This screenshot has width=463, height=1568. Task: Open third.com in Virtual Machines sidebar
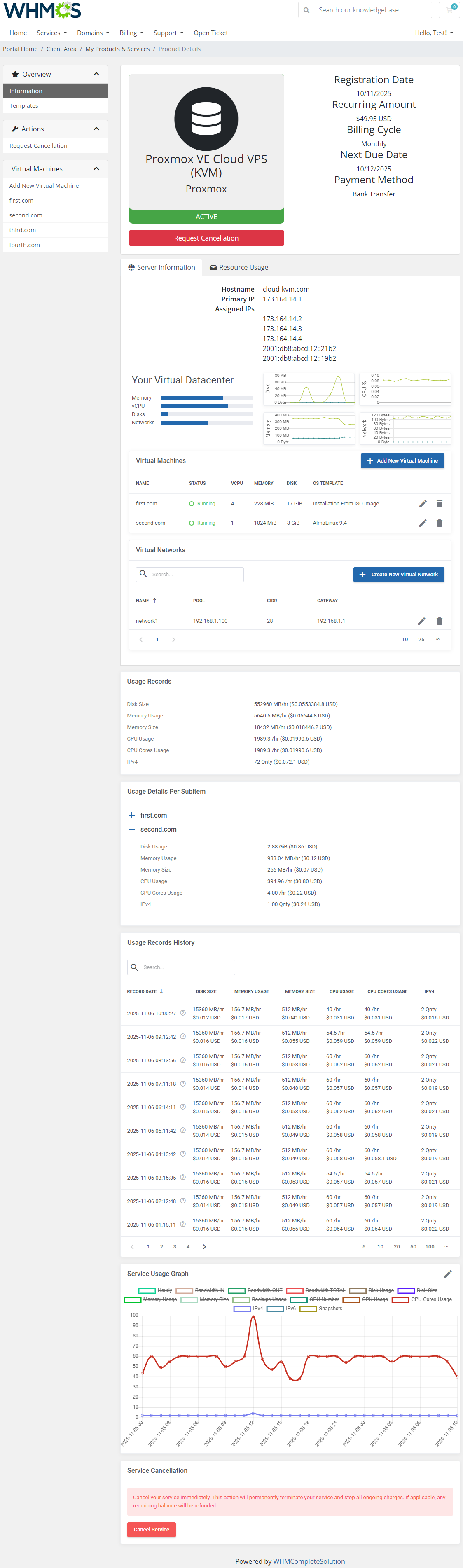55,231
